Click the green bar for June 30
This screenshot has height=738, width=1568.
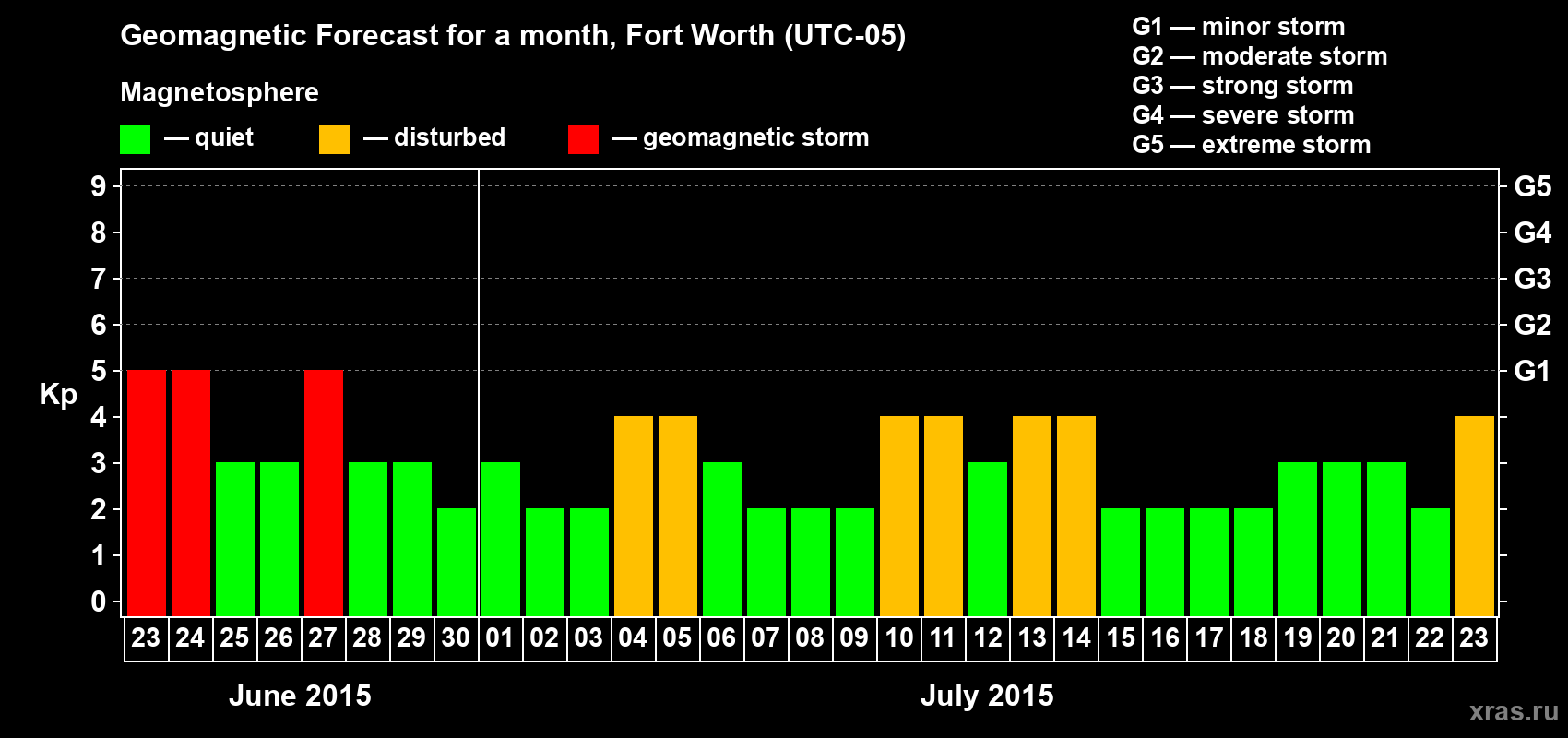(x=457, y=562)
